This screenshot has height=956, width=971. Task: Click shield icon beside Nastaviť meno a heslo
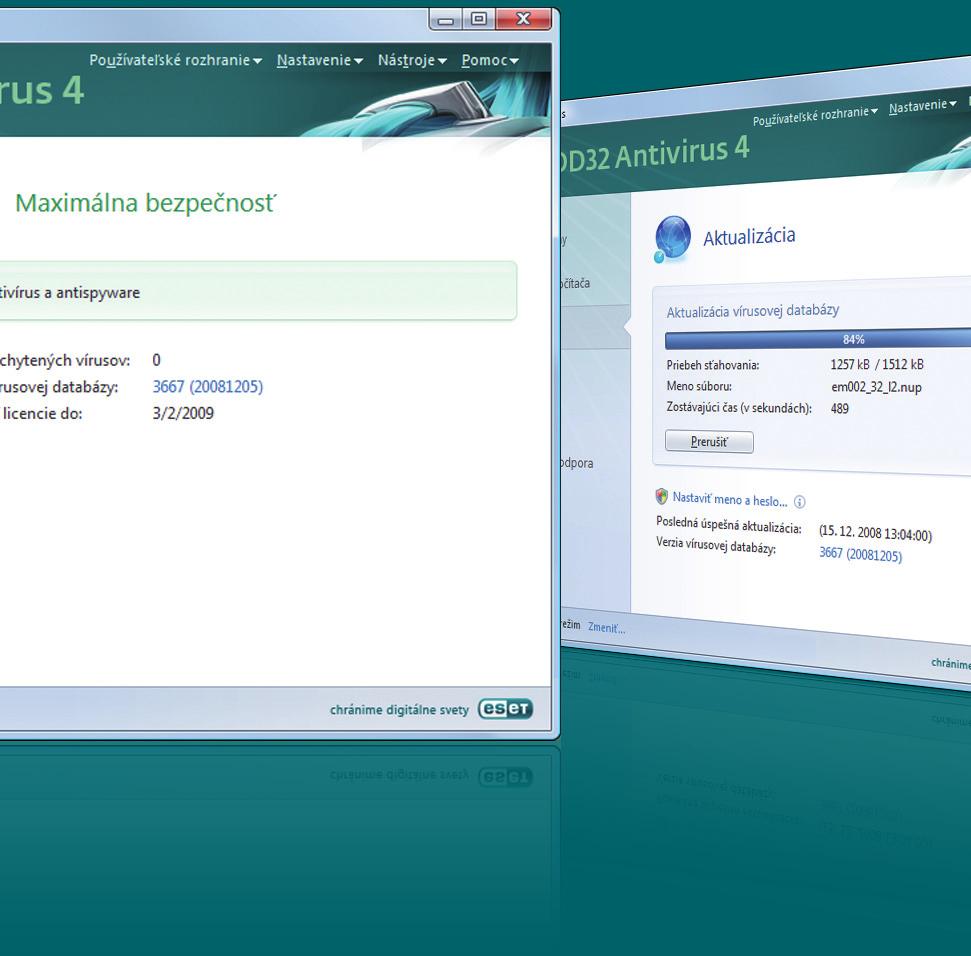(x=661, y=496)
